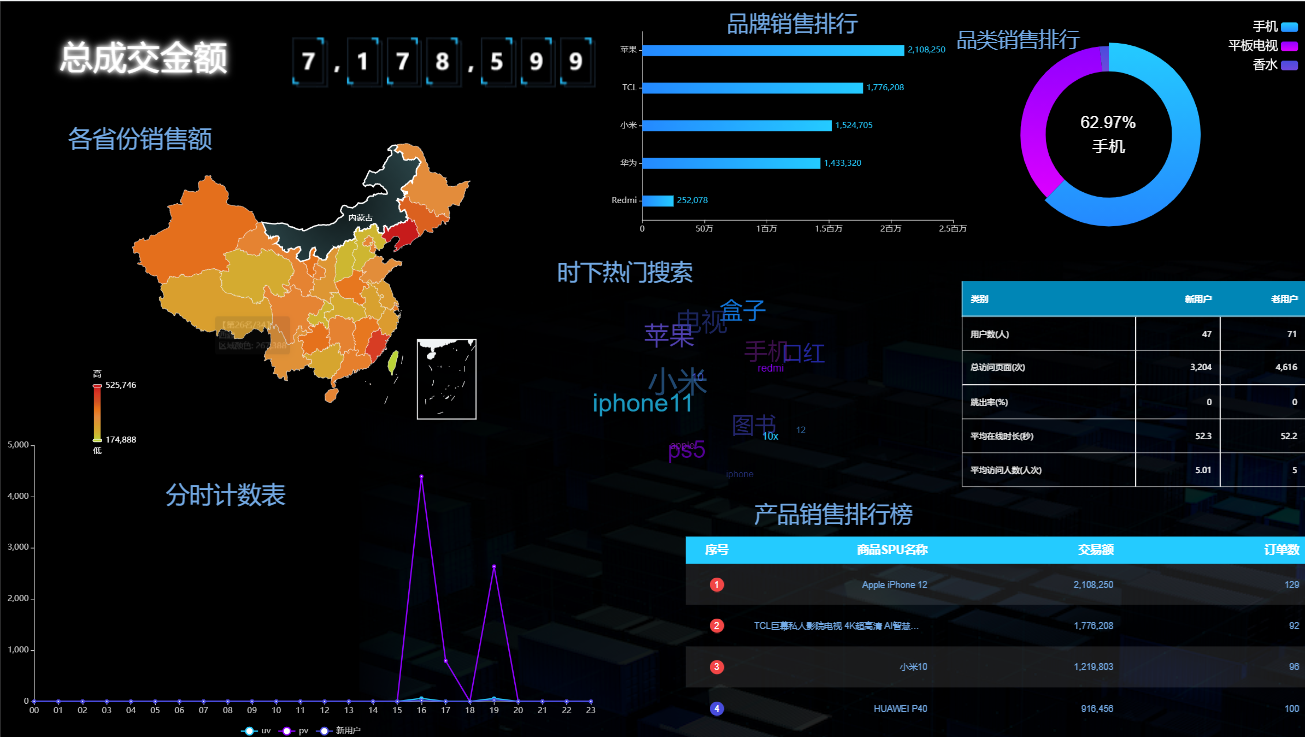The width and height of the screenshot is (1305, 737).
Task: Click the map's red-to-yellow color scale bar
Action: 97,412
